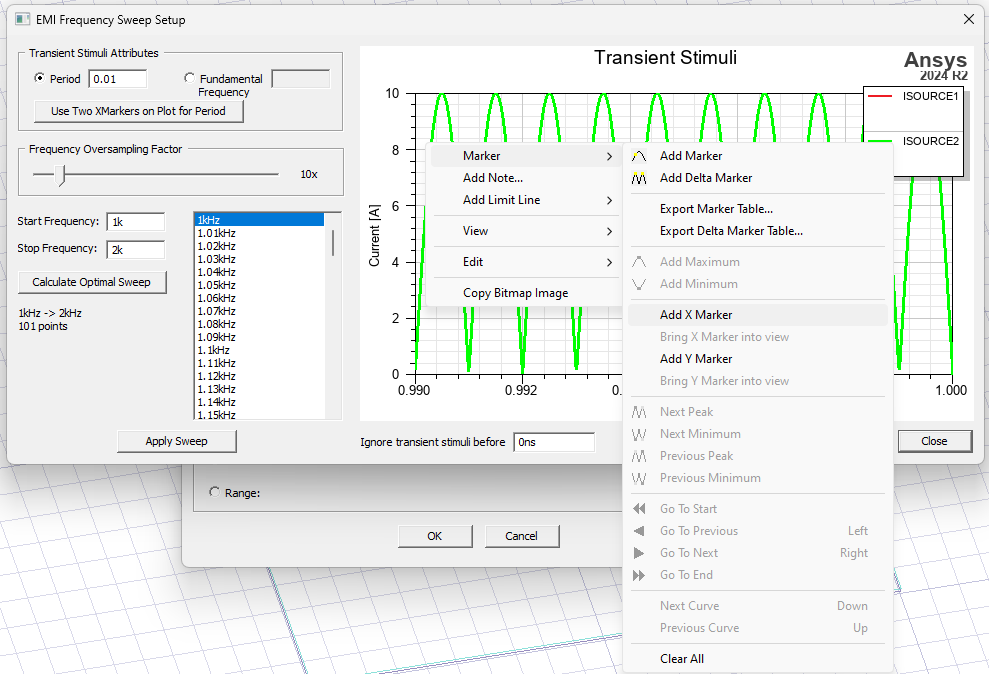Click the Apply Sweep button
The image size is (989, 674).
pos(176,441)
